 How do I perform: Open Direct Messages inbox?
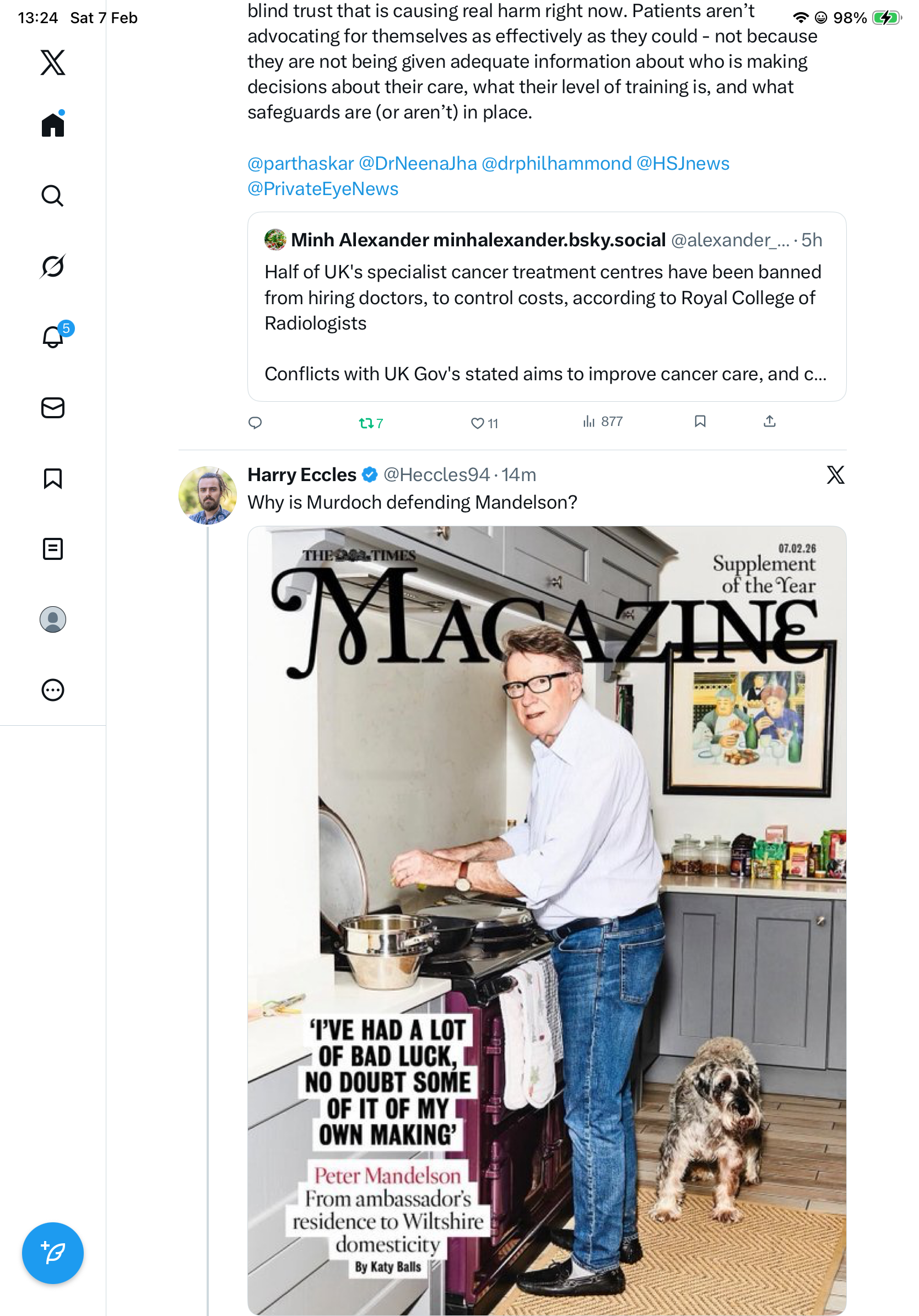[x=53, y=407]
